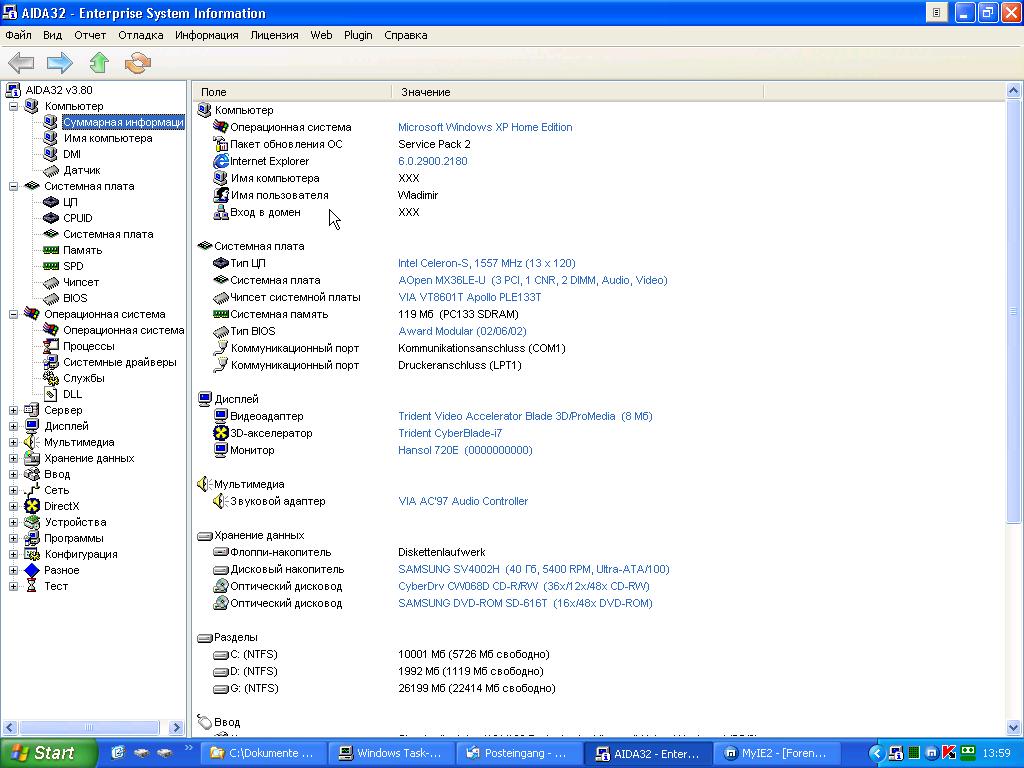Expand the Дисплей tree node
Viewport: 1024px width, 768px height.
click(13, 426)
